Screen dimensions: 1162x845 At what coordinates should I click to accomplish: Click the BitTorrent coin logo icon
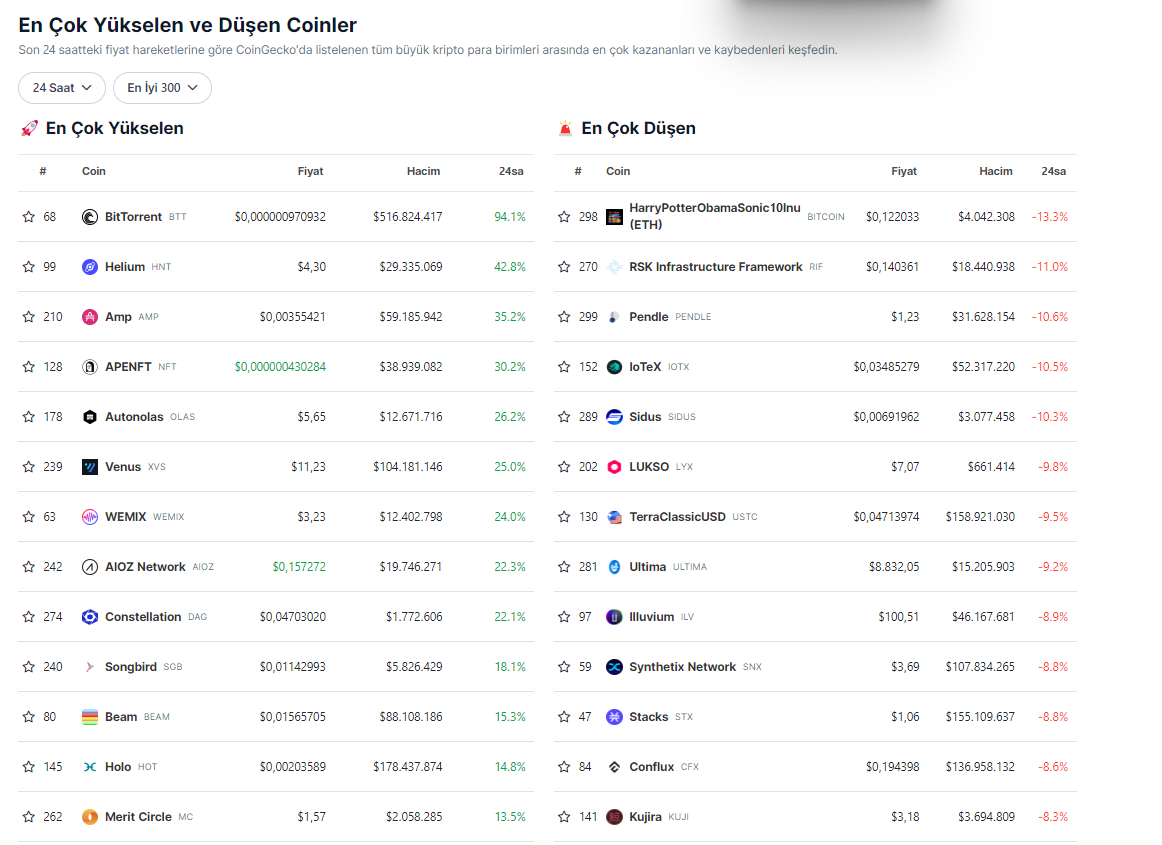coord(90,217)
